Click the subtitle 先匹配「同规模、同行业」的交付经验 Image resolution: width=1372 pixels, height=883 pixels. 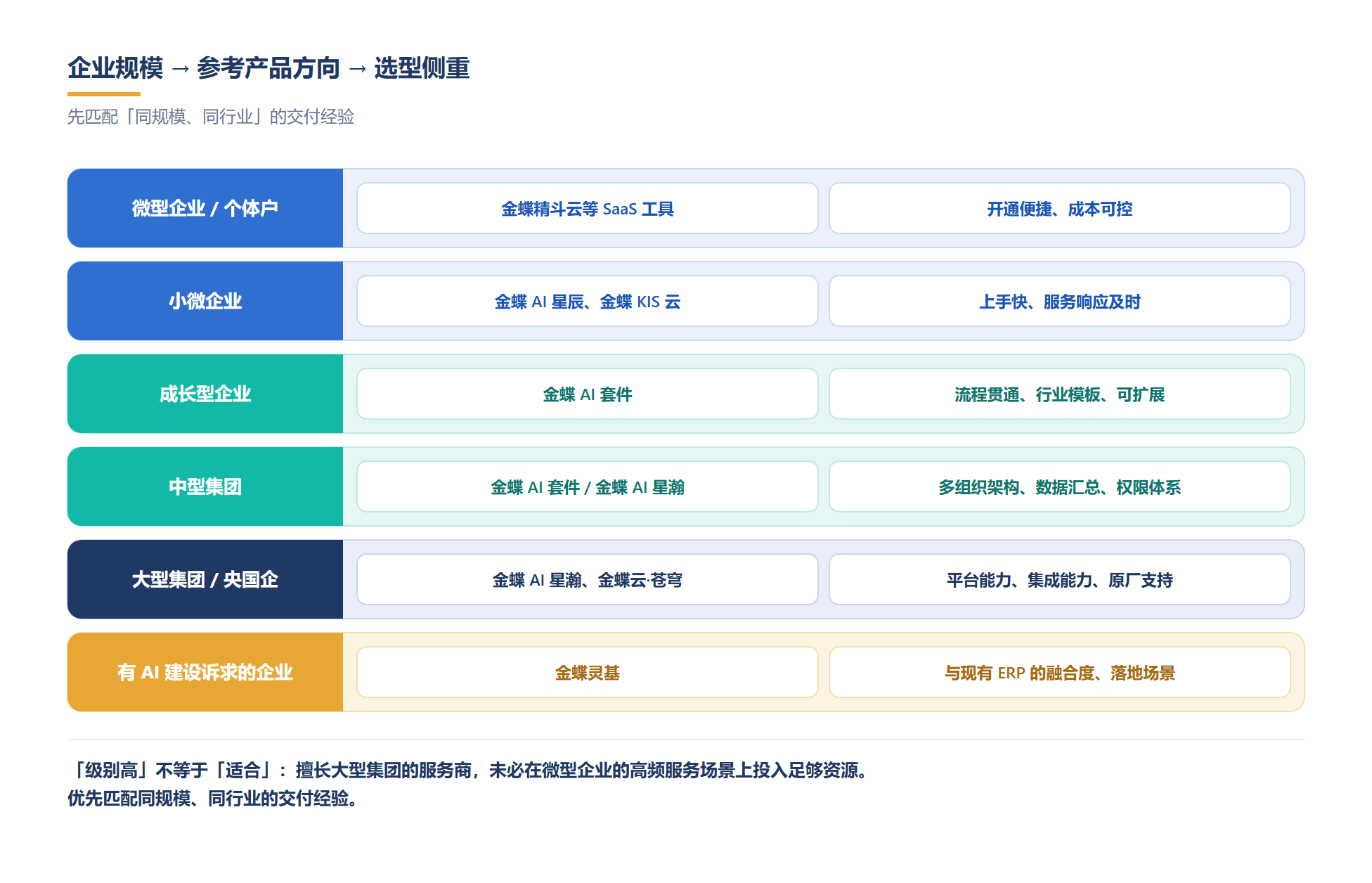[x=211, y=117]
